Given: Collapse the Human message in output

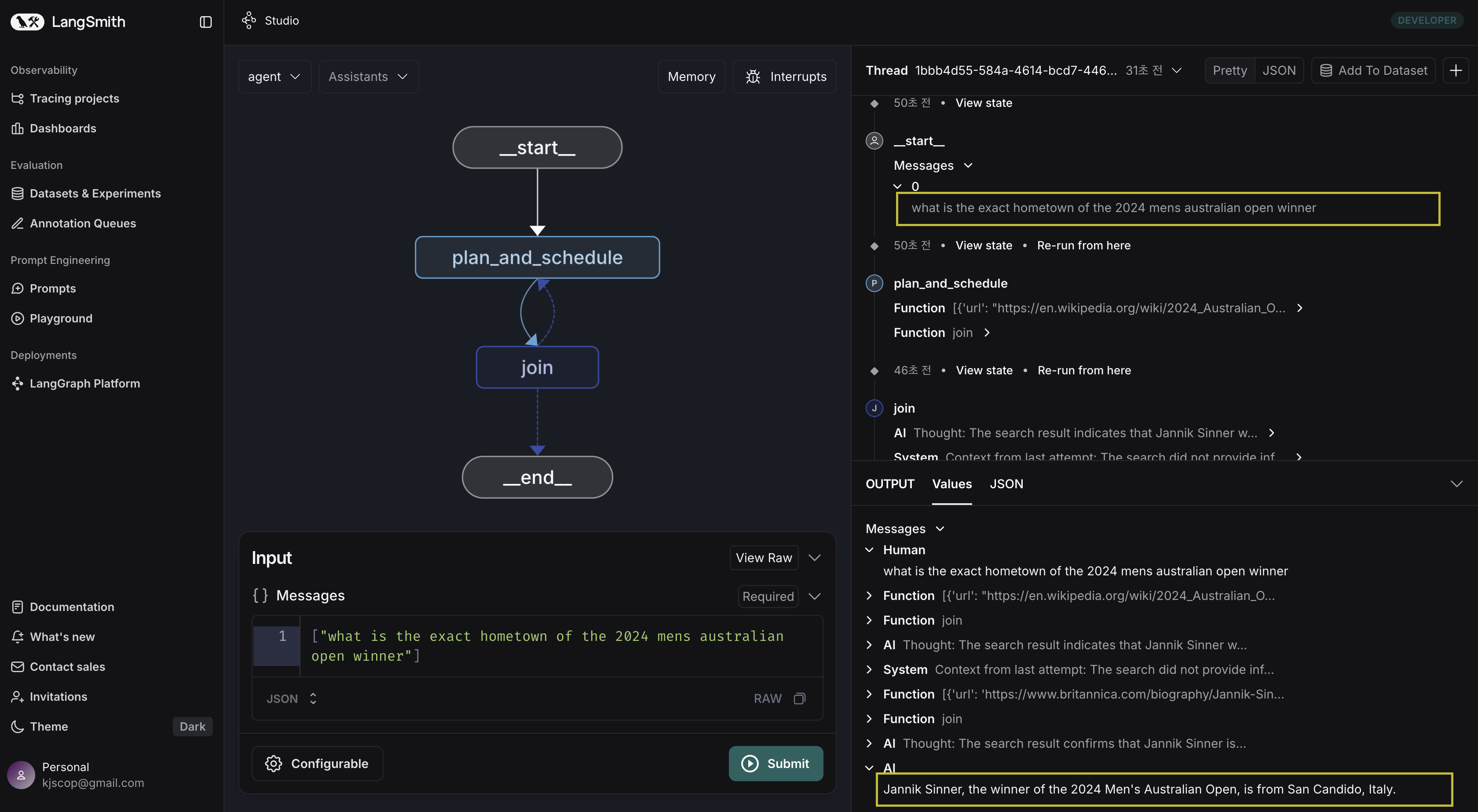Looking at the screenshot, I should click(x=869, y=550).
